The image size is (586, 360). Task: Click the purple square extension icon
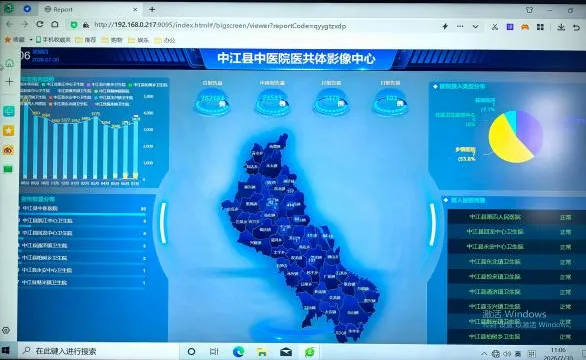click(x=510, y=27)
